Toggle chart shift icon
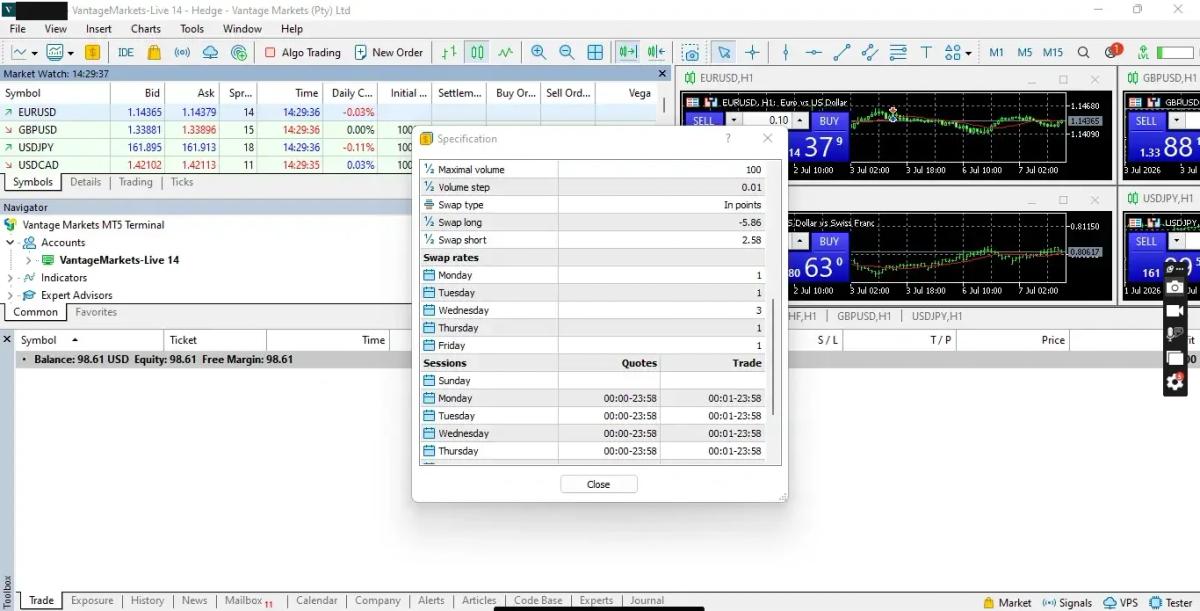 coord(657,52)
